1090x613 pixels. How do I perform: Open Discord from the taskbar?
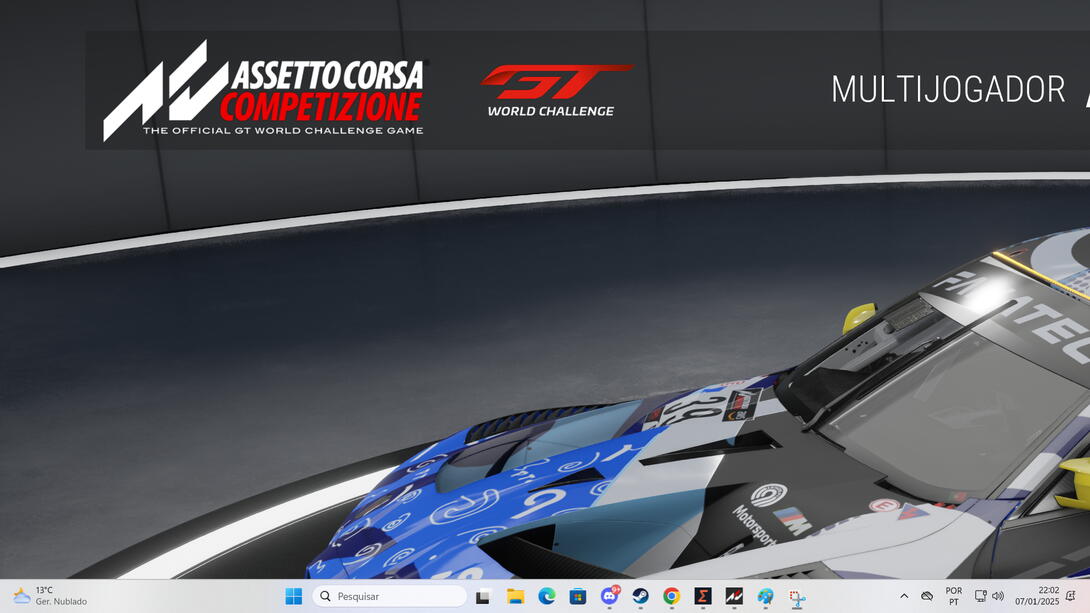(x=610, y=596)
